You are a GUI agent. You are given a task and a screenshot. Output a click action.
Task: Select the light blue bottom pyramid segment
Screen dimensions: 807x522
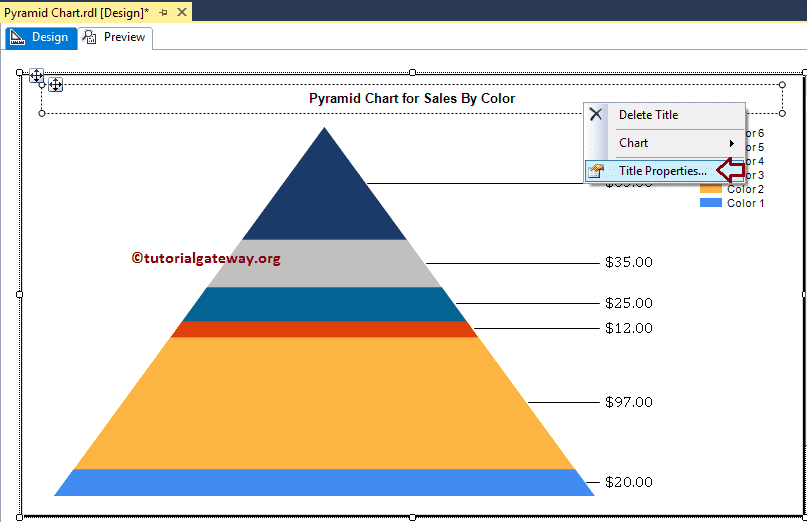tap(324, 482)
